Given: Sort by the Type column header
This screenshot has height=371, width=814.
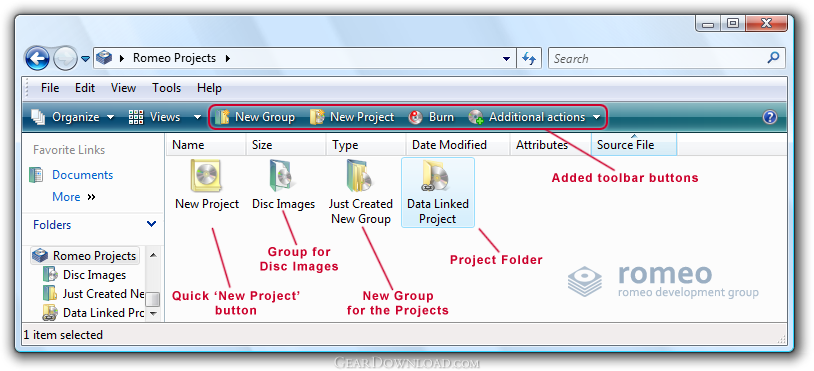Looking at the screenshot, I should pyautogui.click(x=366, y=145).
